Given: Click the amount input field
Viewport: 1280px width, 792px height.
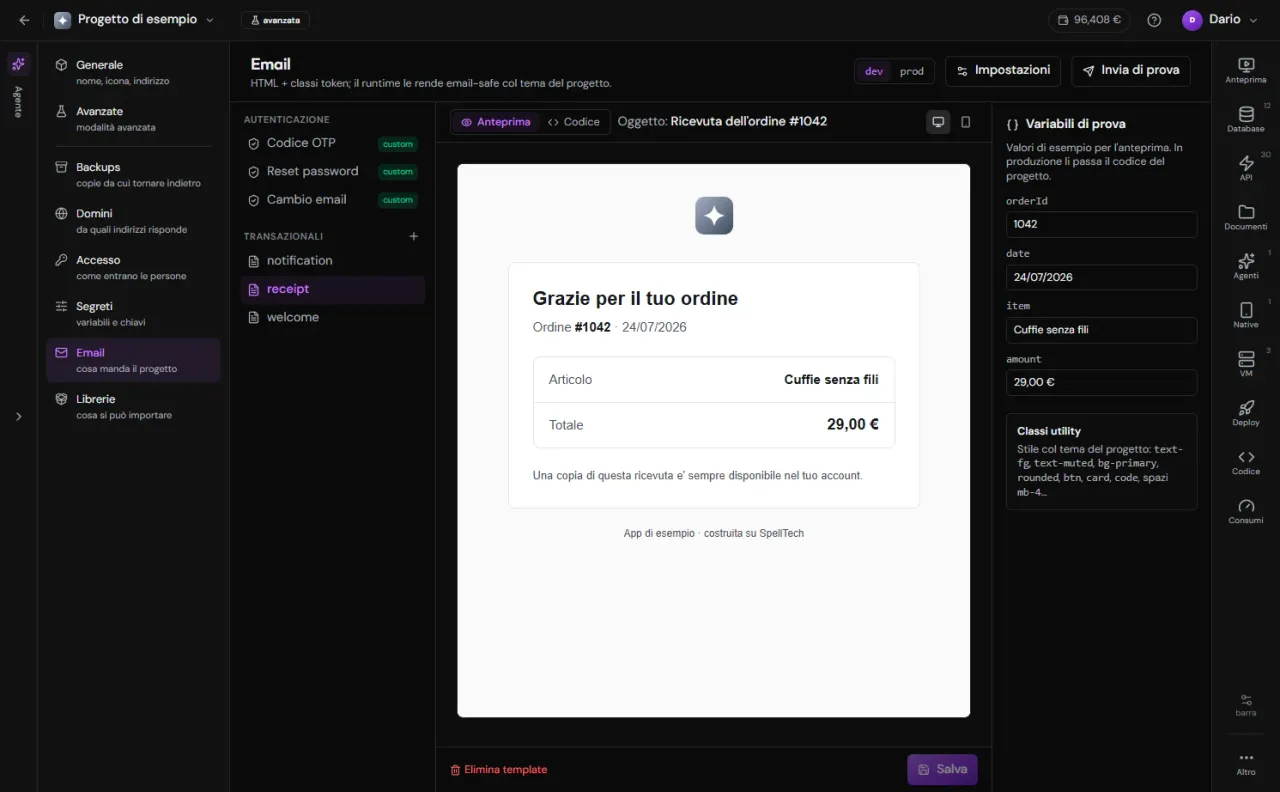Looking at the screenshot, I should click(1101, 382).
